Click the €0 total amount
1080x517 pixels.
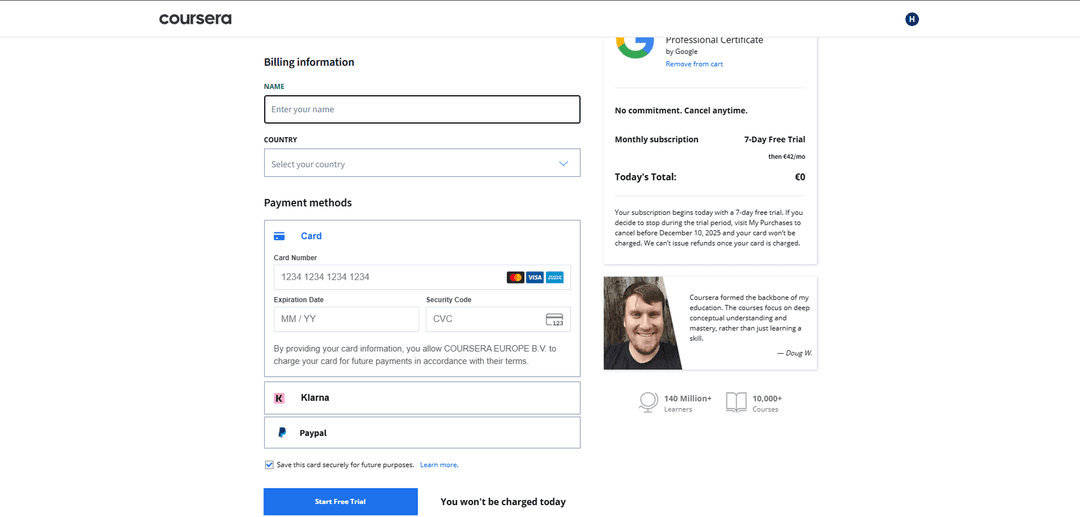(x=800, y=177)
